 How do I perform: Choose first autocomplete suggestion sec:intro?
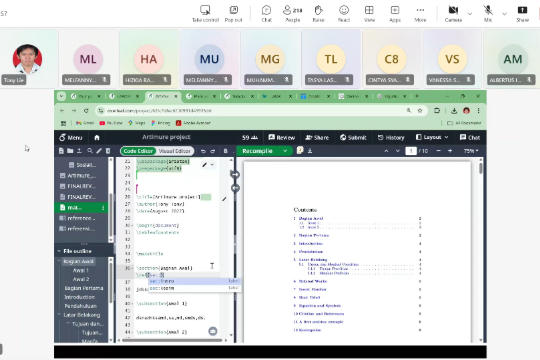(x=194, y=281)
